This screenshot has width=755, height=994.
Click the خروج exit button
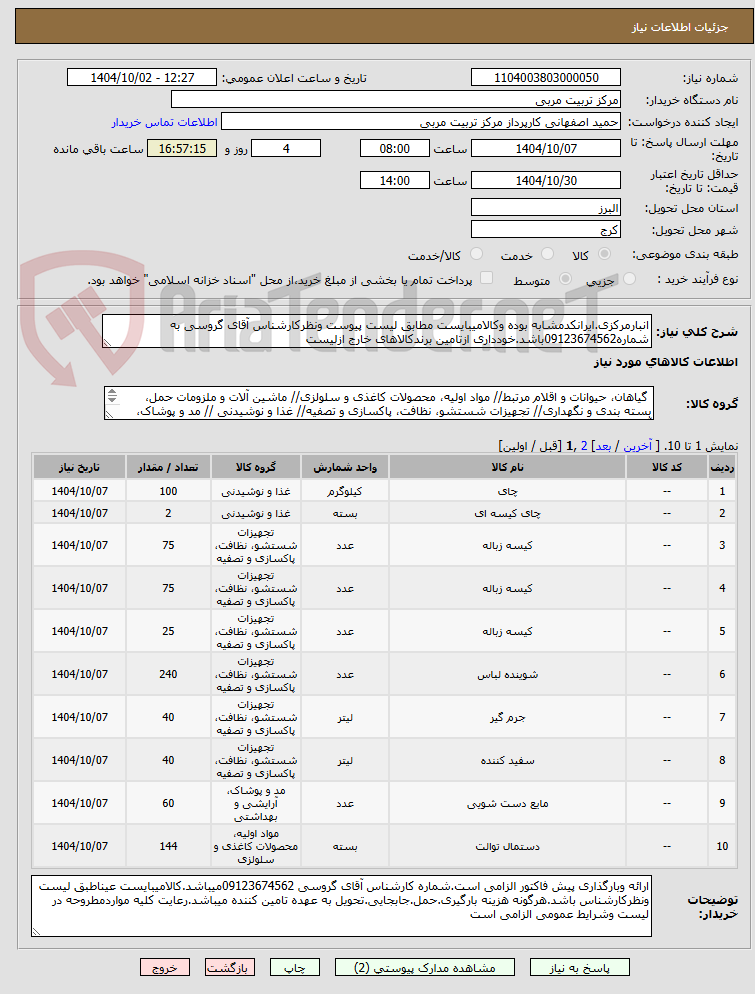[165, 967]
